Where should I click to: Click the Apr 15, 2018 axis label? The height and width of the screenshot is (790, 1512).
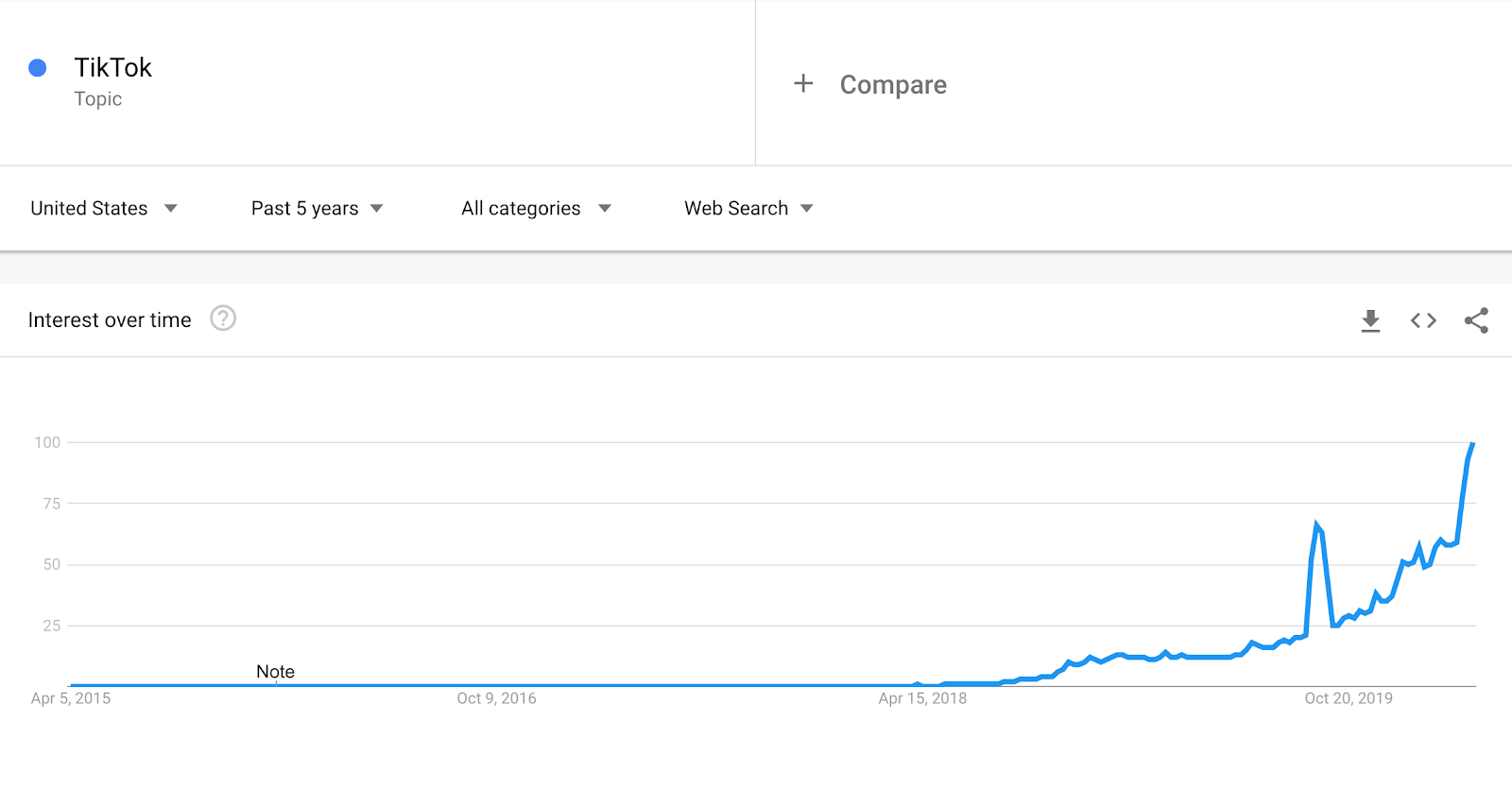[x=922, y=698]
